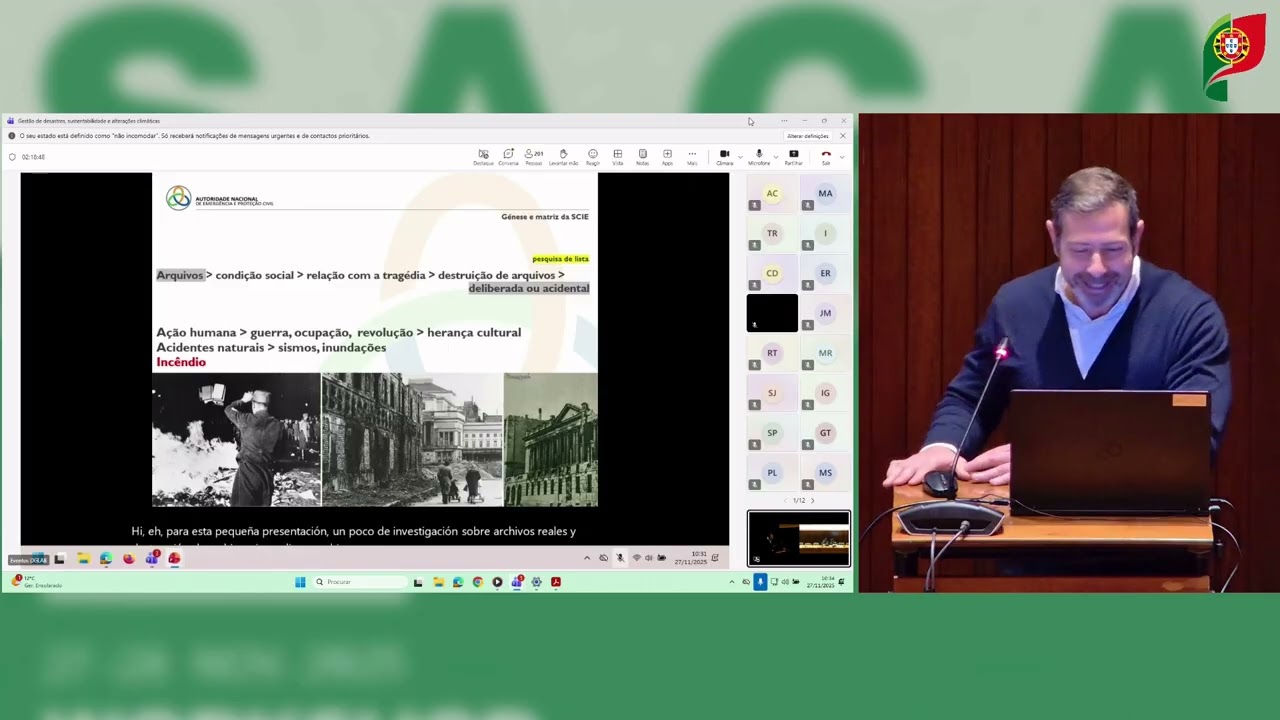Select the black video participant tile

point(772,313)
